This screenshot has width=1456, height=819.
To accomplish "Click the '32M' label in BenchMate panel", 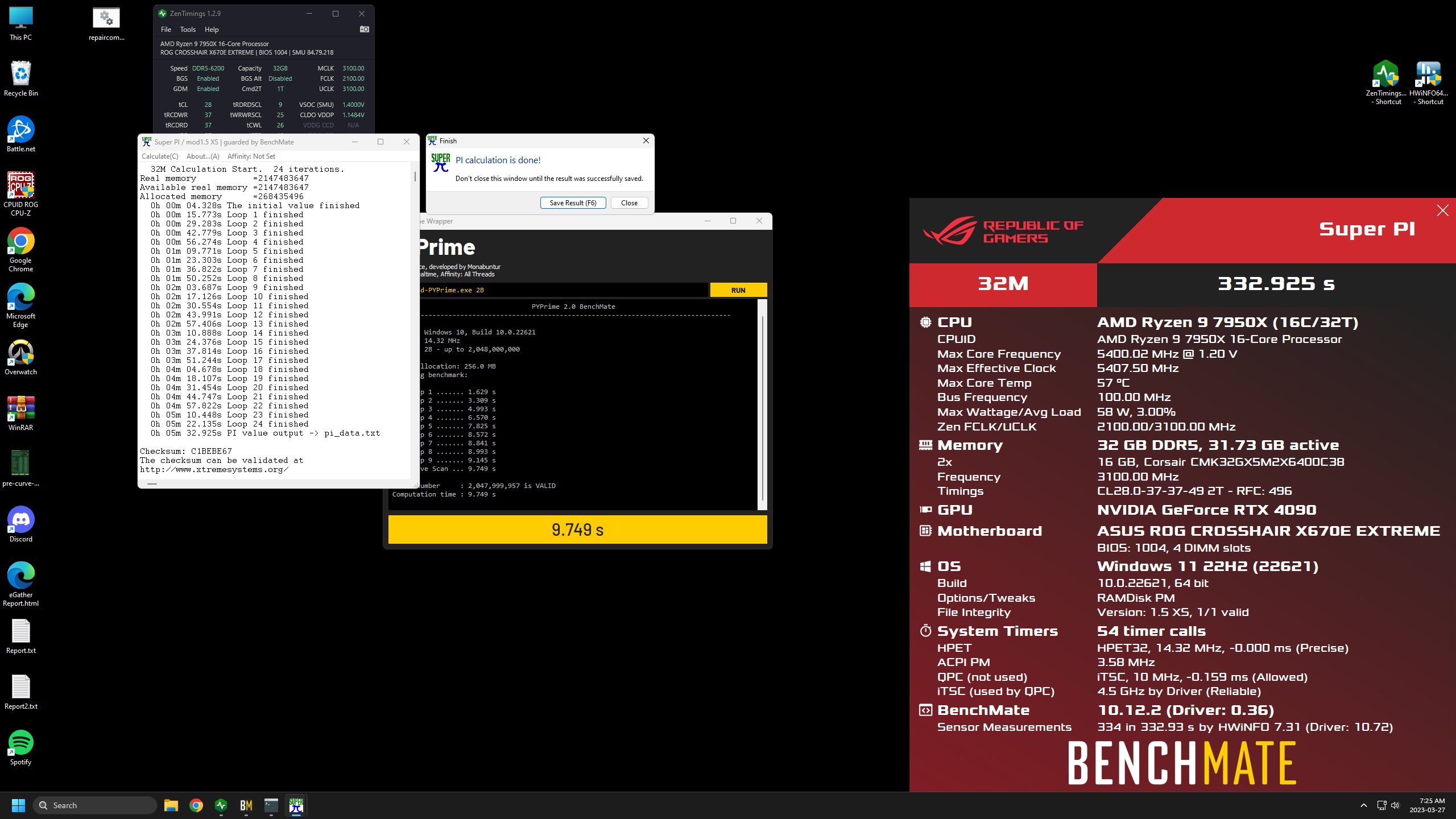I will pyautogui.click(x=1003, y=283).
